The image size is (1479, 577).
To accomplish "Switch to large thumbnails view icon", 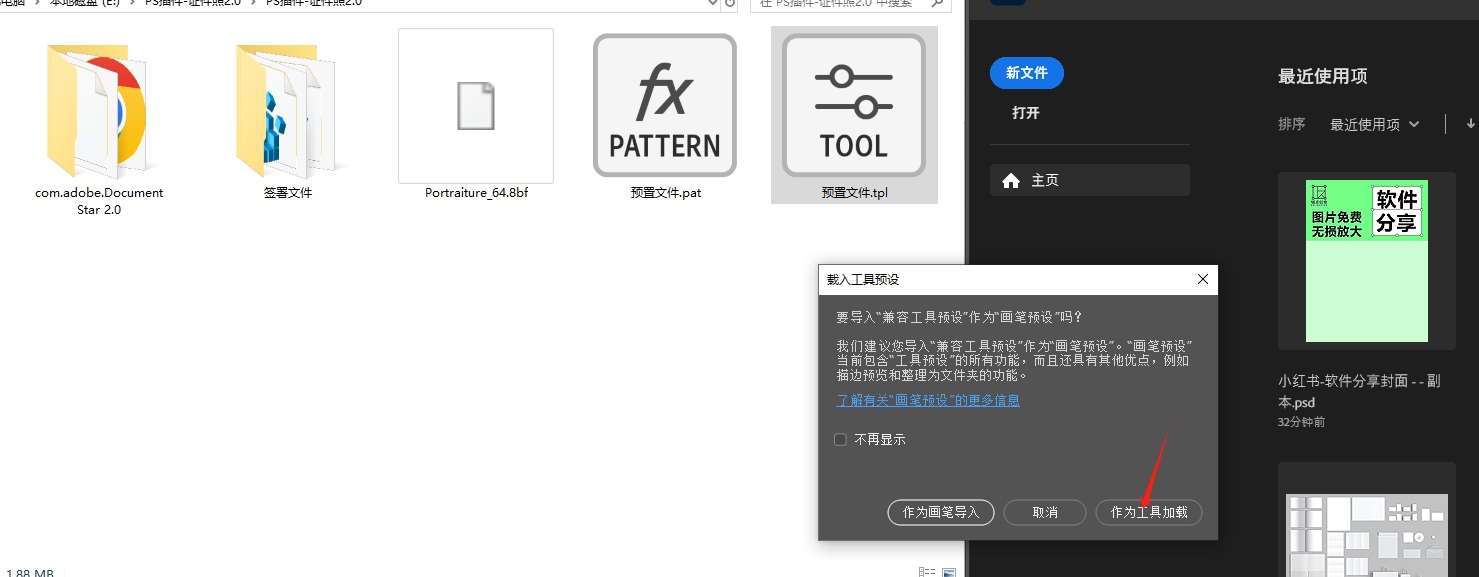I will [948, 571].
